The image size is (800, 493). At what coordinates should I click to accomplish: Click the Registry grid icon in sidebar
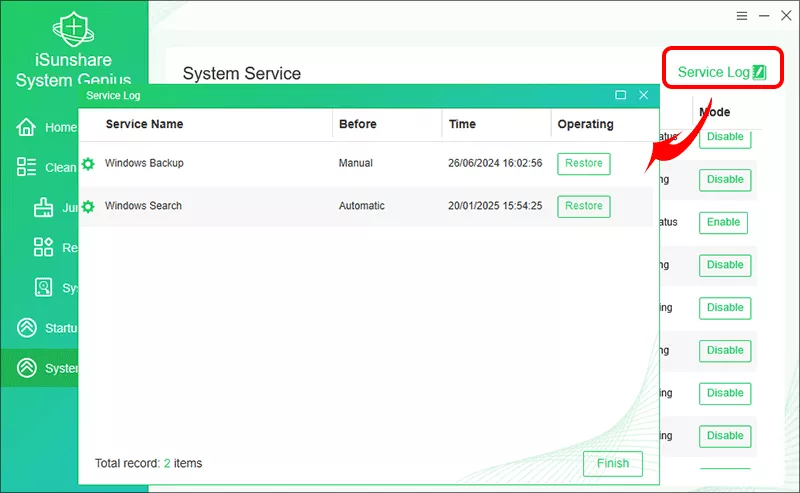click(x=43, y=247)
